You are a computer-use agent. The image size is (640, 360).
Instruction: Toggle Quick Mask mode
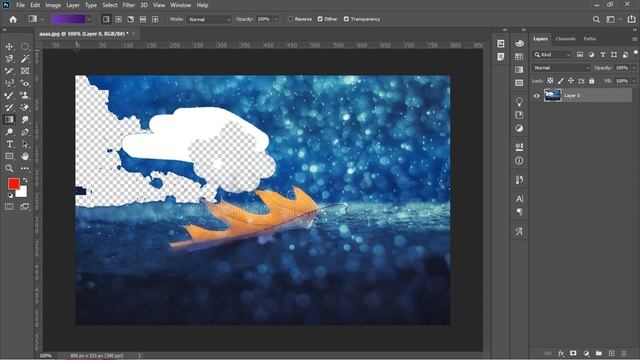click(x=9, y=207)
